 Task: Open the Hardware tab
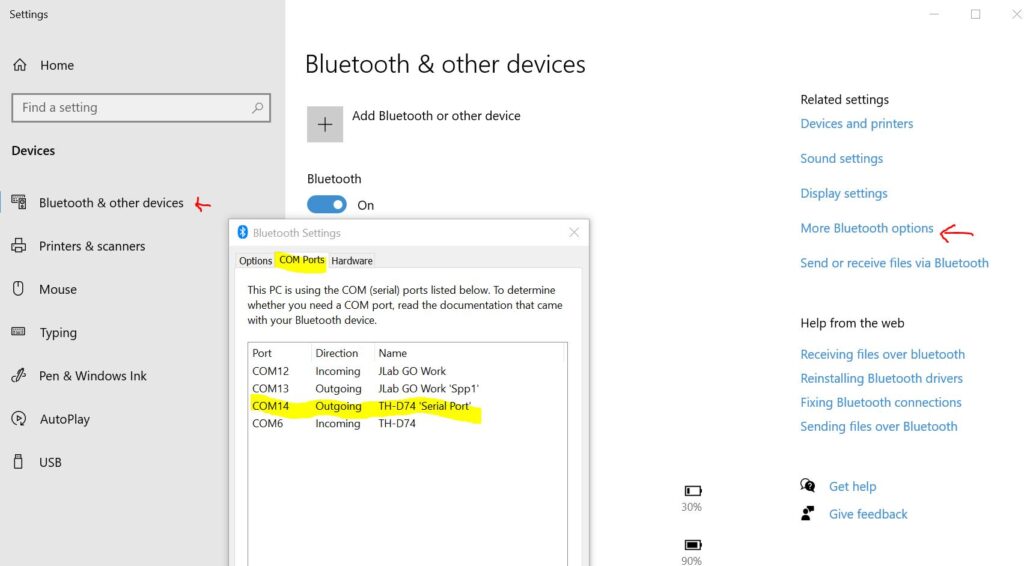pyautogui.click(x=352, y=261)
